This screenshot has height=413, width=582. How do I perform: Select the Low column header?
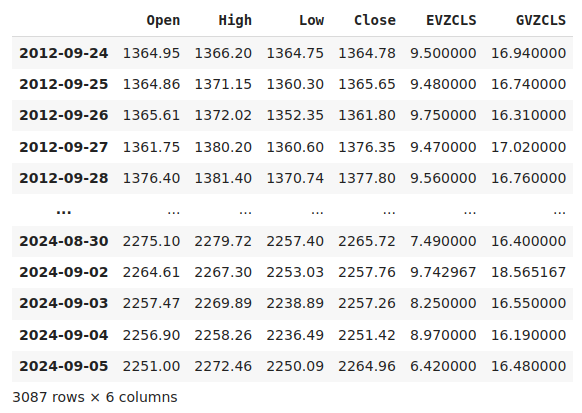(311, 20)
